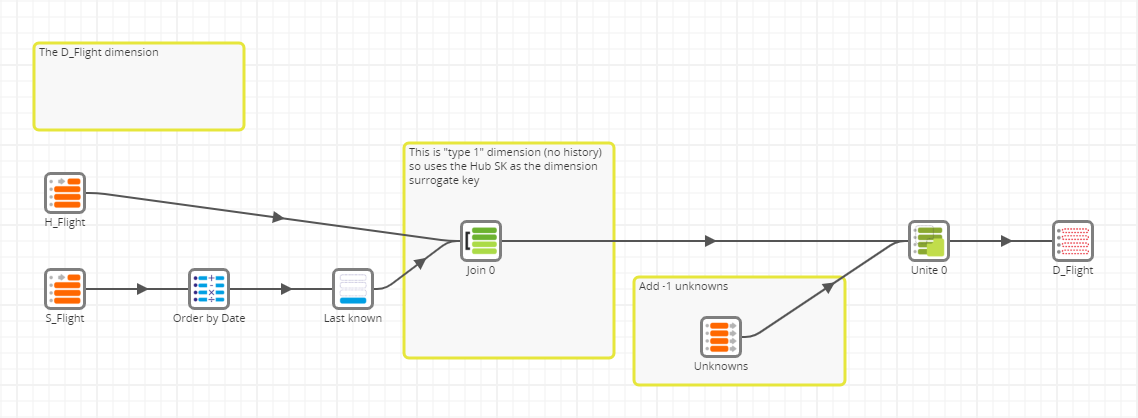Select connector arrow from H_Flight to Join 0
The width and height of the screenshot is (1138, 418).
point(278,217)
